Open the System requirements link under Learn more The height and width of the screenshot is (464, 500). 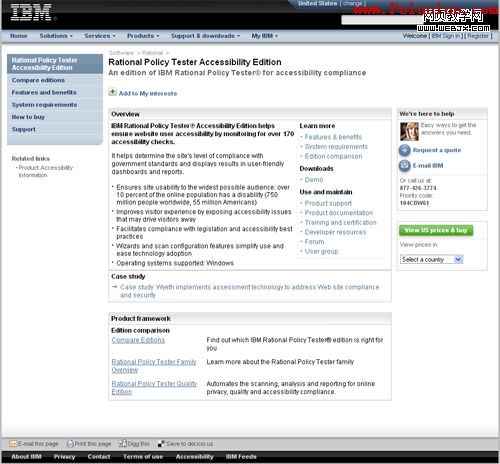tap(336, 147)
